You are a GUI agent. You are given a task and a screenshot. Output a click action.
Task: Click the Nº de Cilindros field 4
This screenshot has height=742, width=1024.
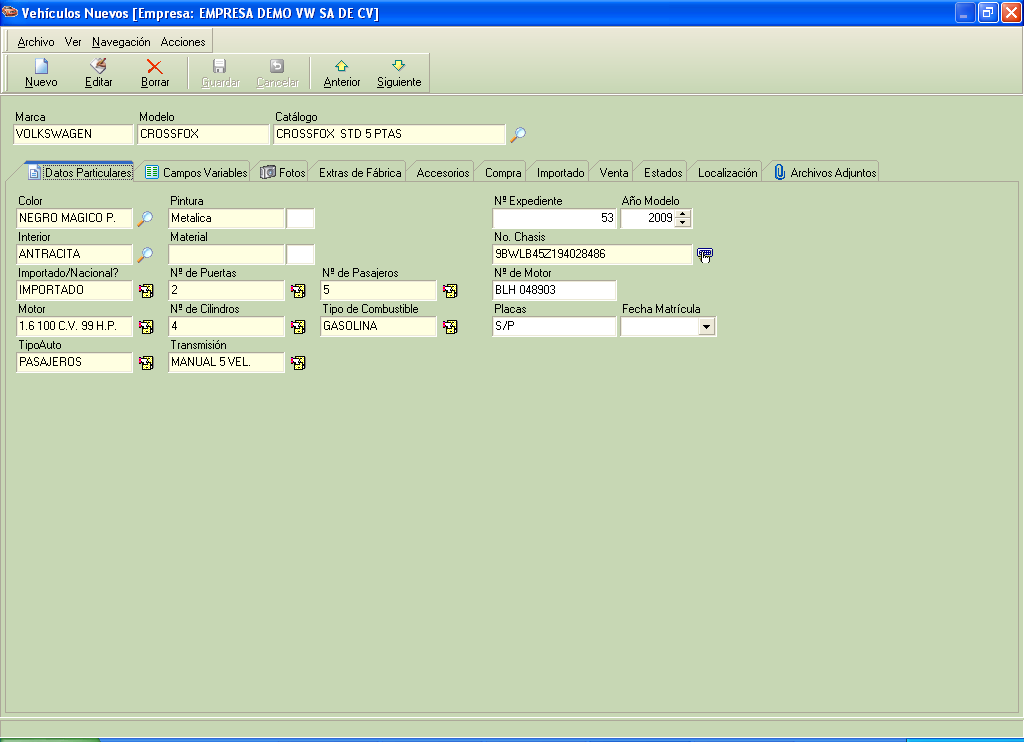[x=226, y=326]
